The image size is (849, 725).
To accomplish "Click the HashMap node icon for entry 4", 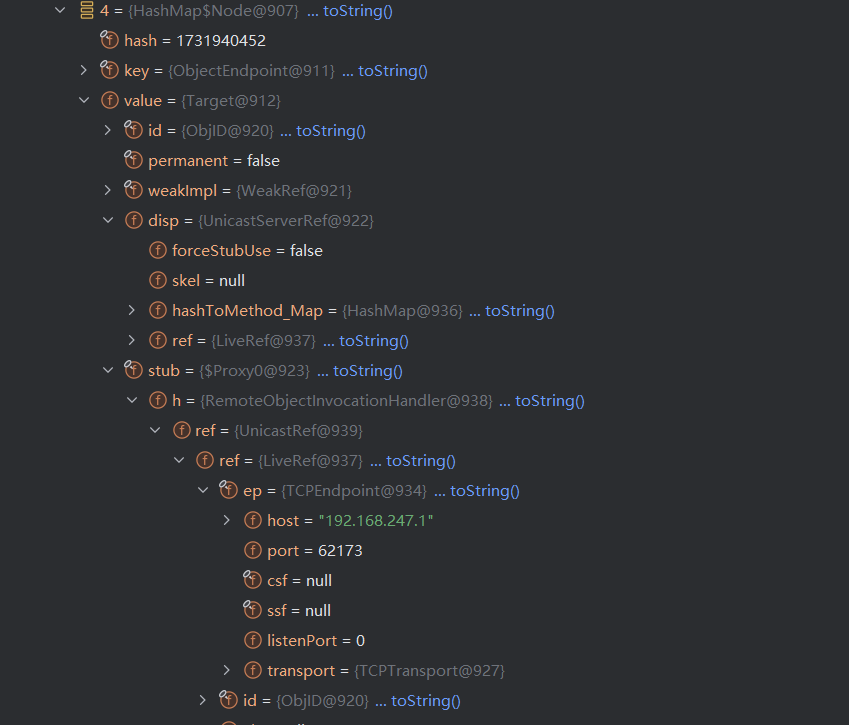I will click(85, 11).
